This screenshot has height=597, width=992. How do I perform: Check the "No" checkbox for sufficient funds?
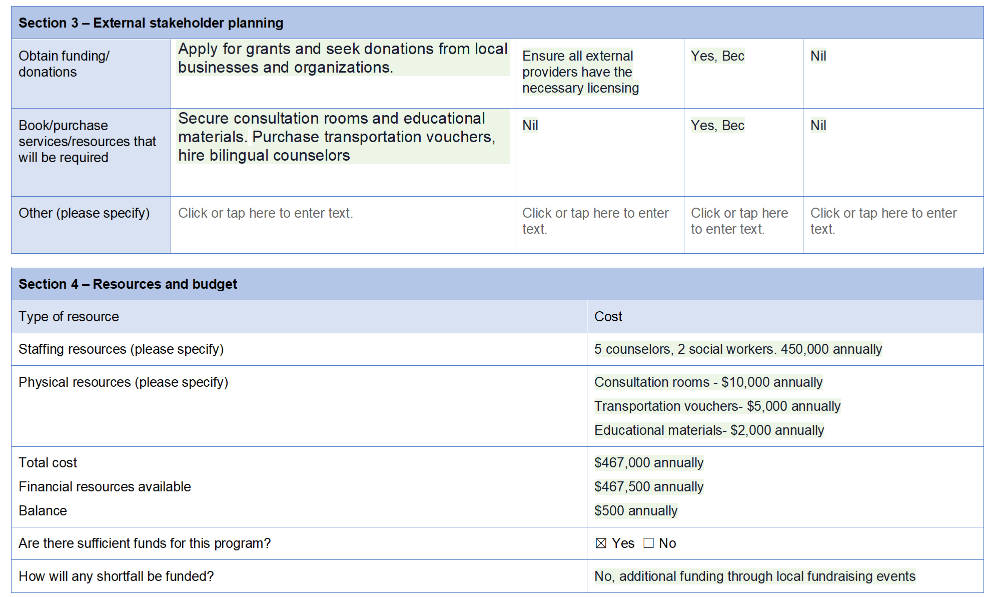(x=651, y=543)
